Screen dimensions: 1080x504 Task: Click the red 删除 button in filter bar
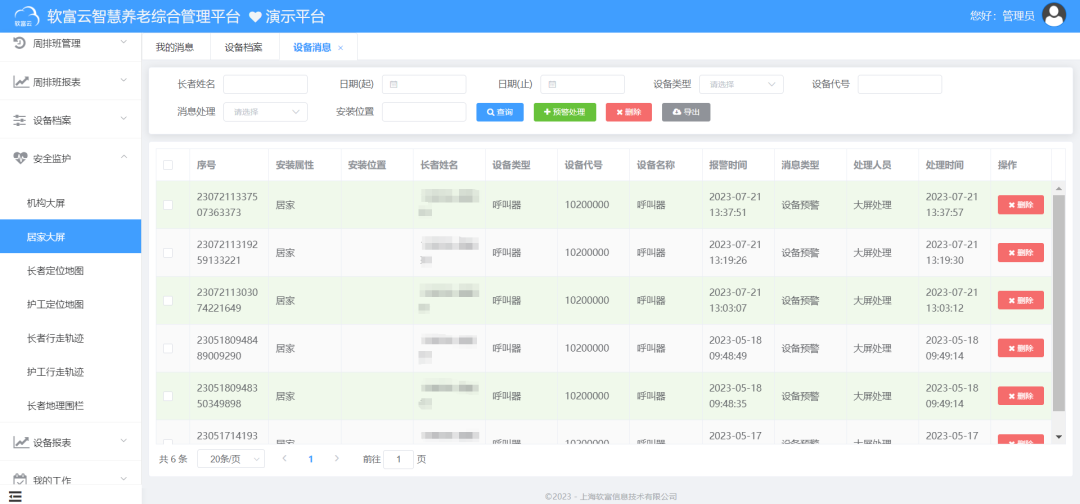point(629,112)
